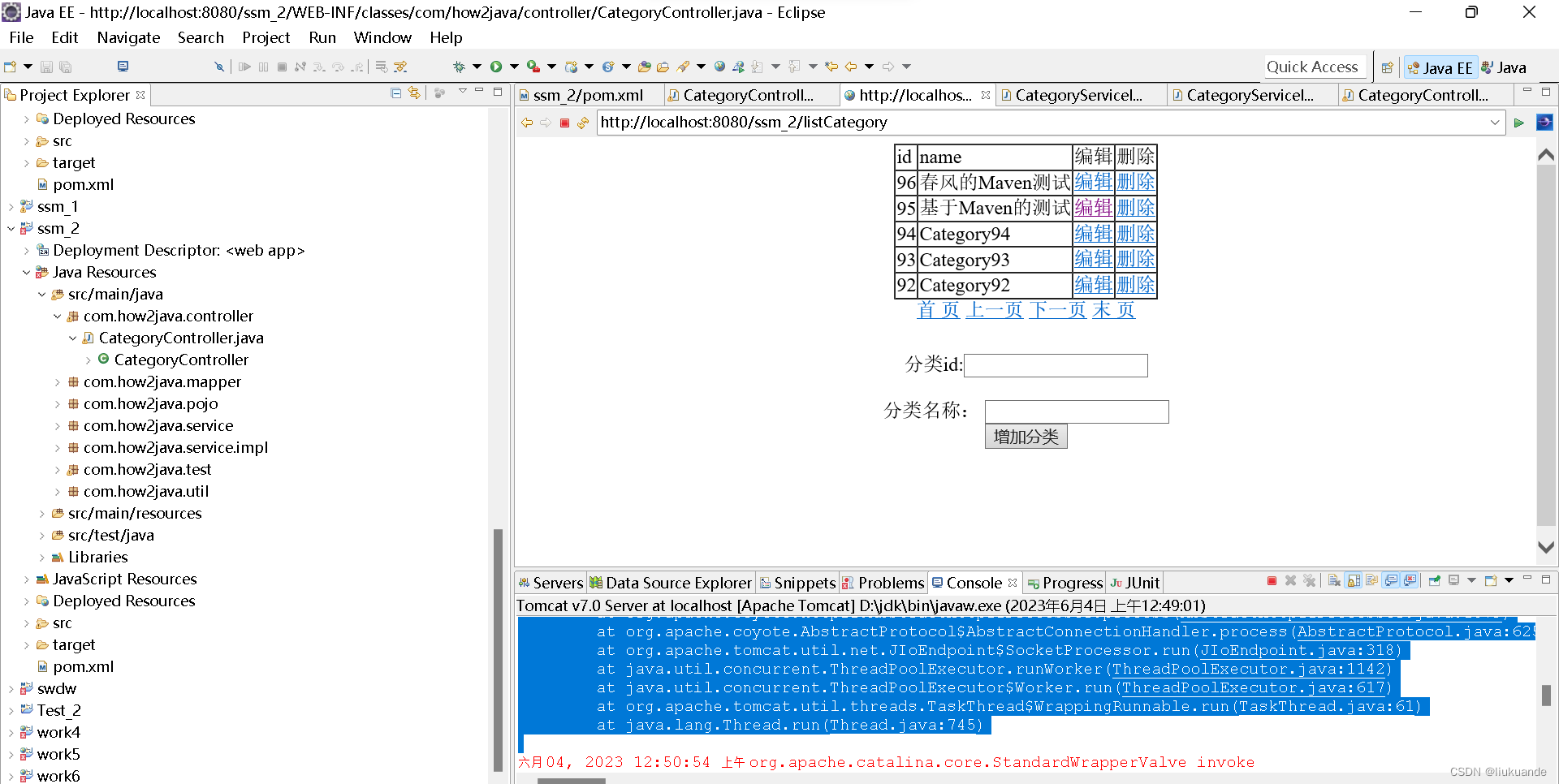Screen dimensions: 1559x784
Task: Expand the com.how2java.service.impl package
Action: 57,448
